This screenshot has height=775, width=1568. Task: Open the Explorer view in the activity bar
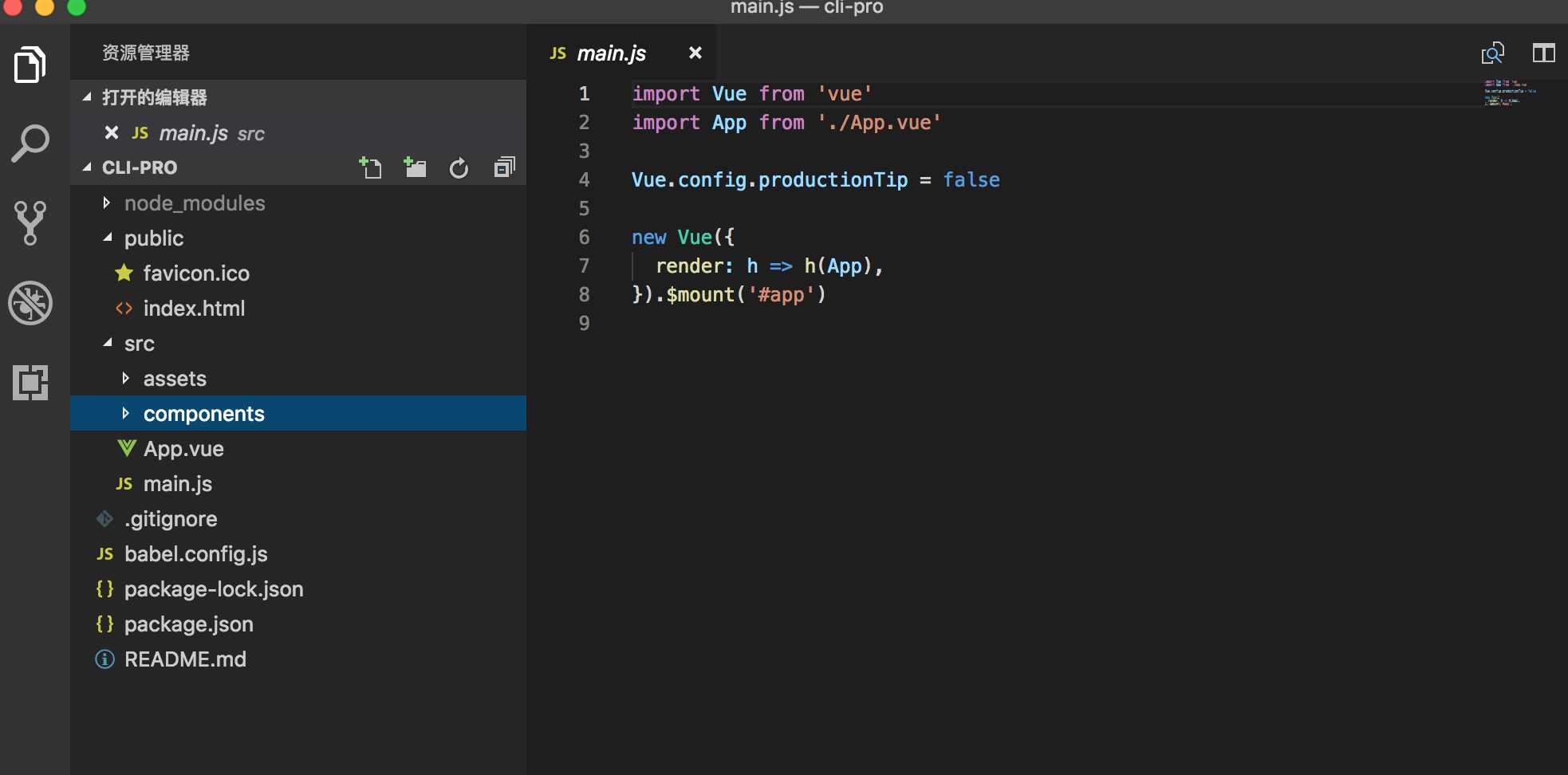(30, 65)
